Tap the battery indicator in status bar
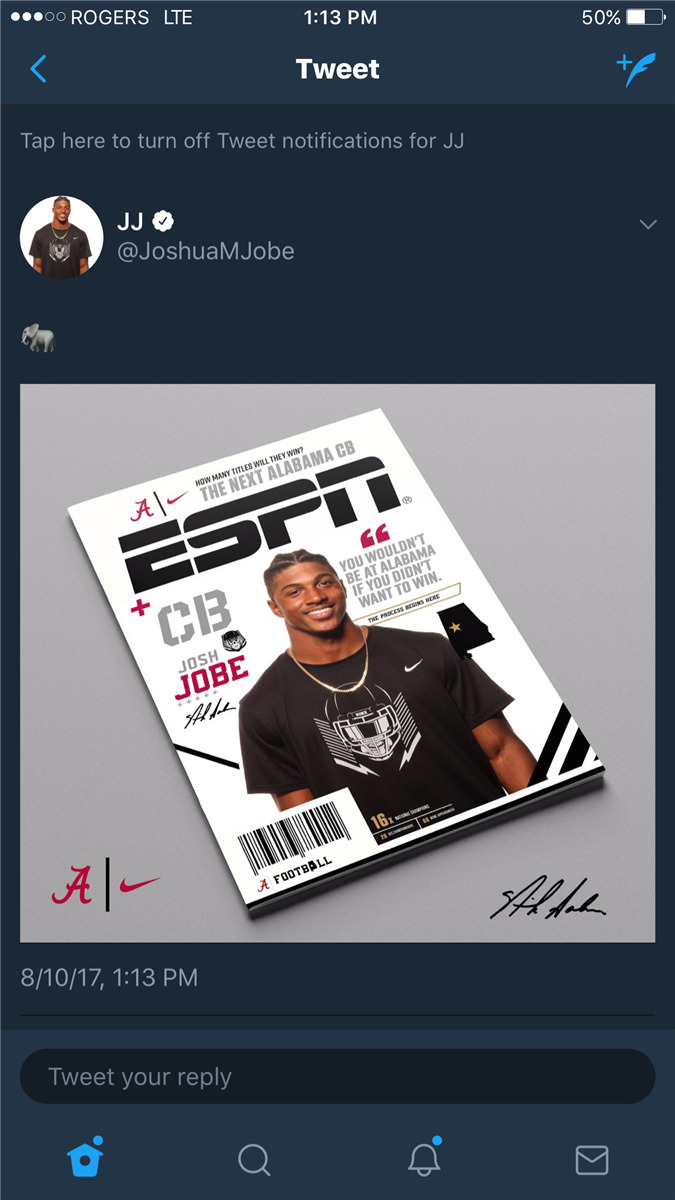 pyautogui.click(x=646, y=17)
